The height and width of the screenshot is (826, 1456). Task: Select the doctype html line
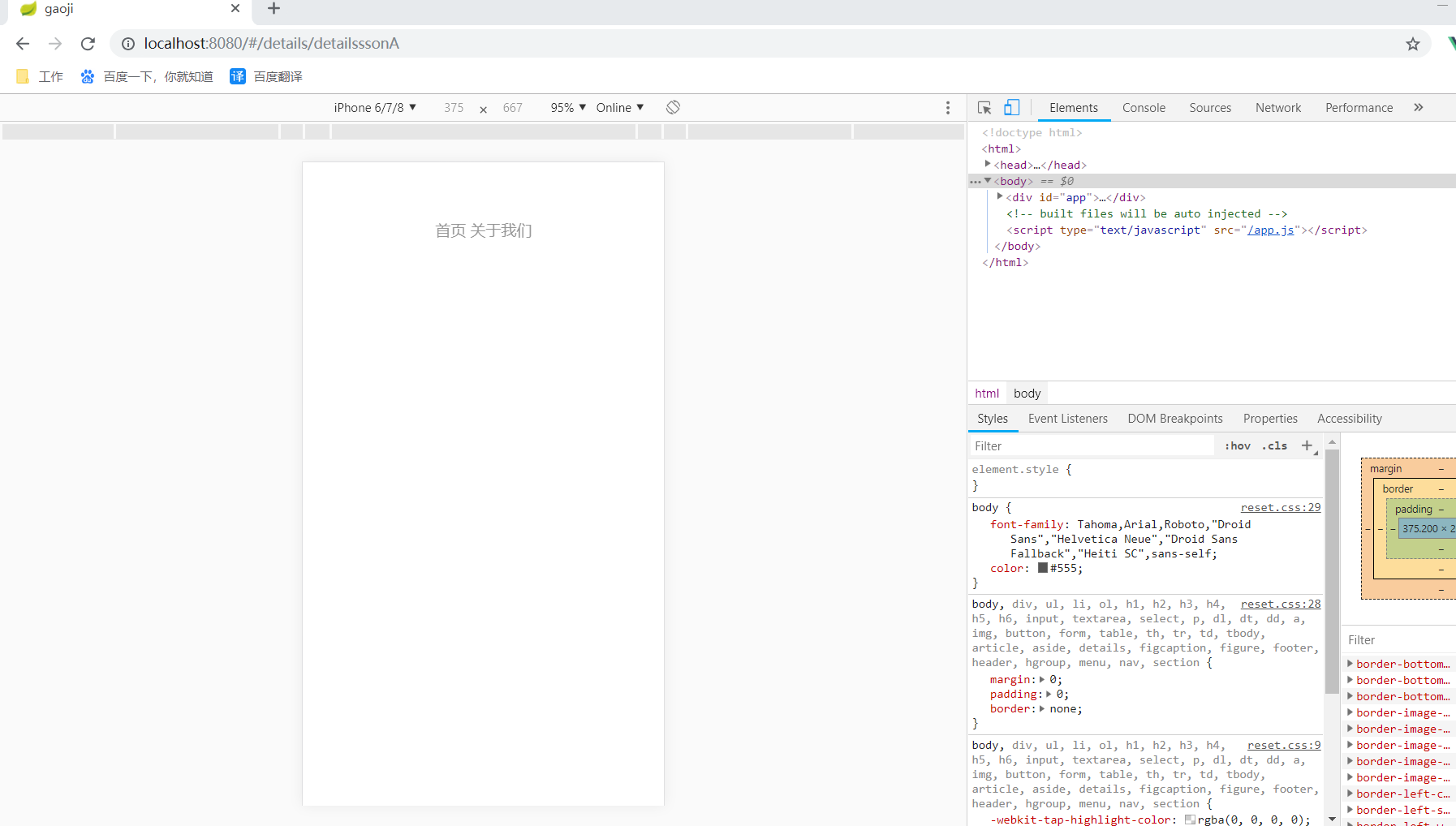1032,133
